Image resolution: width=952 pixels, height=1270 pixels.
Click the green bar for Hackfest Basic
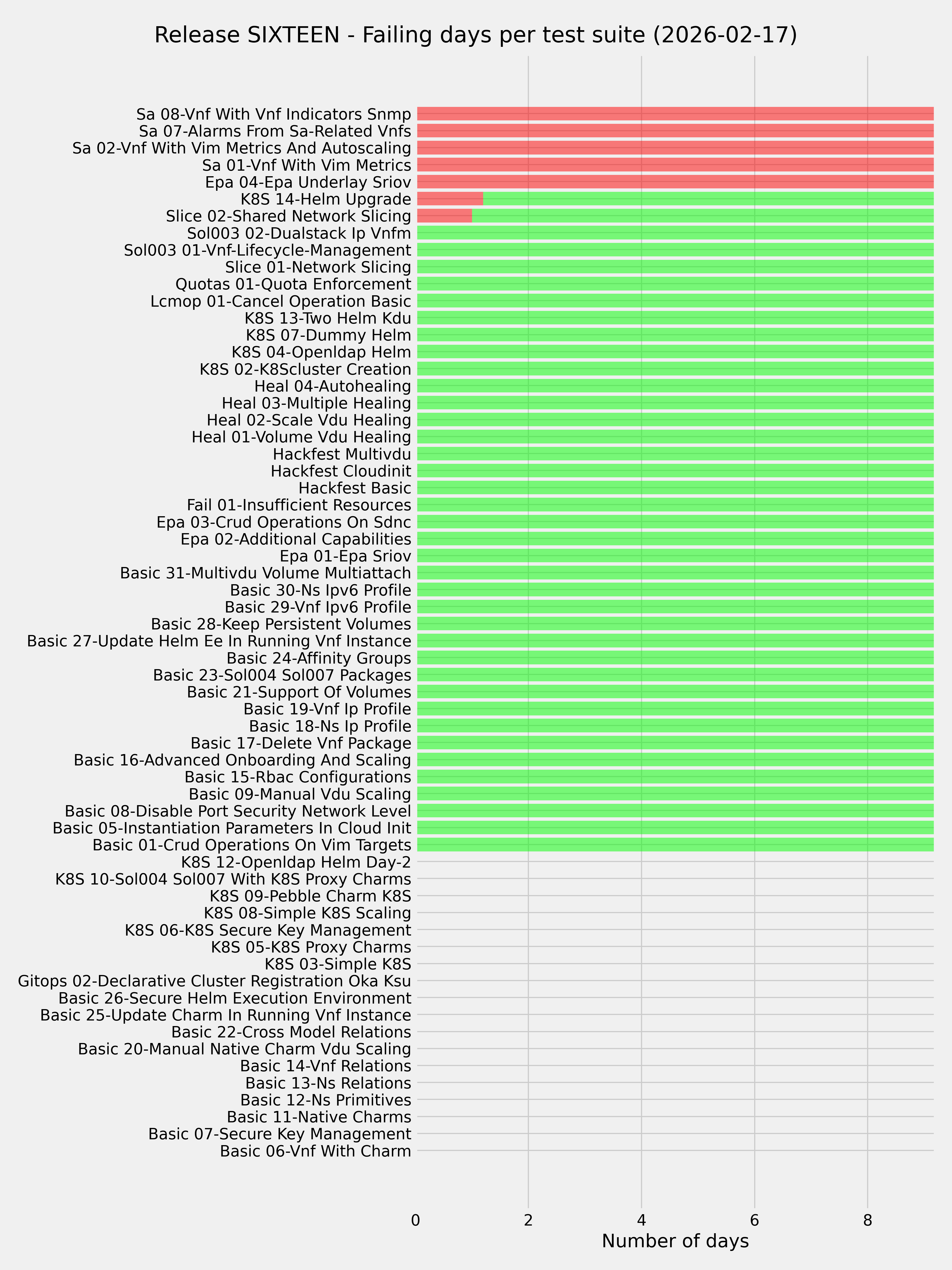coord(675,488)
